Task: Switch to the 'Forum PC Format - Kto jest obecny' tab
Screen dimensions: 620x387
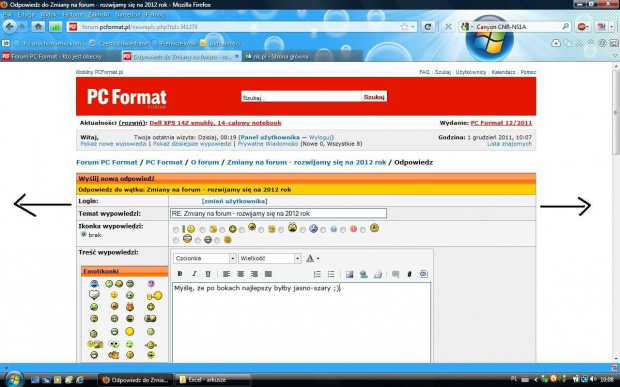Action: click(x=56, y=57)
